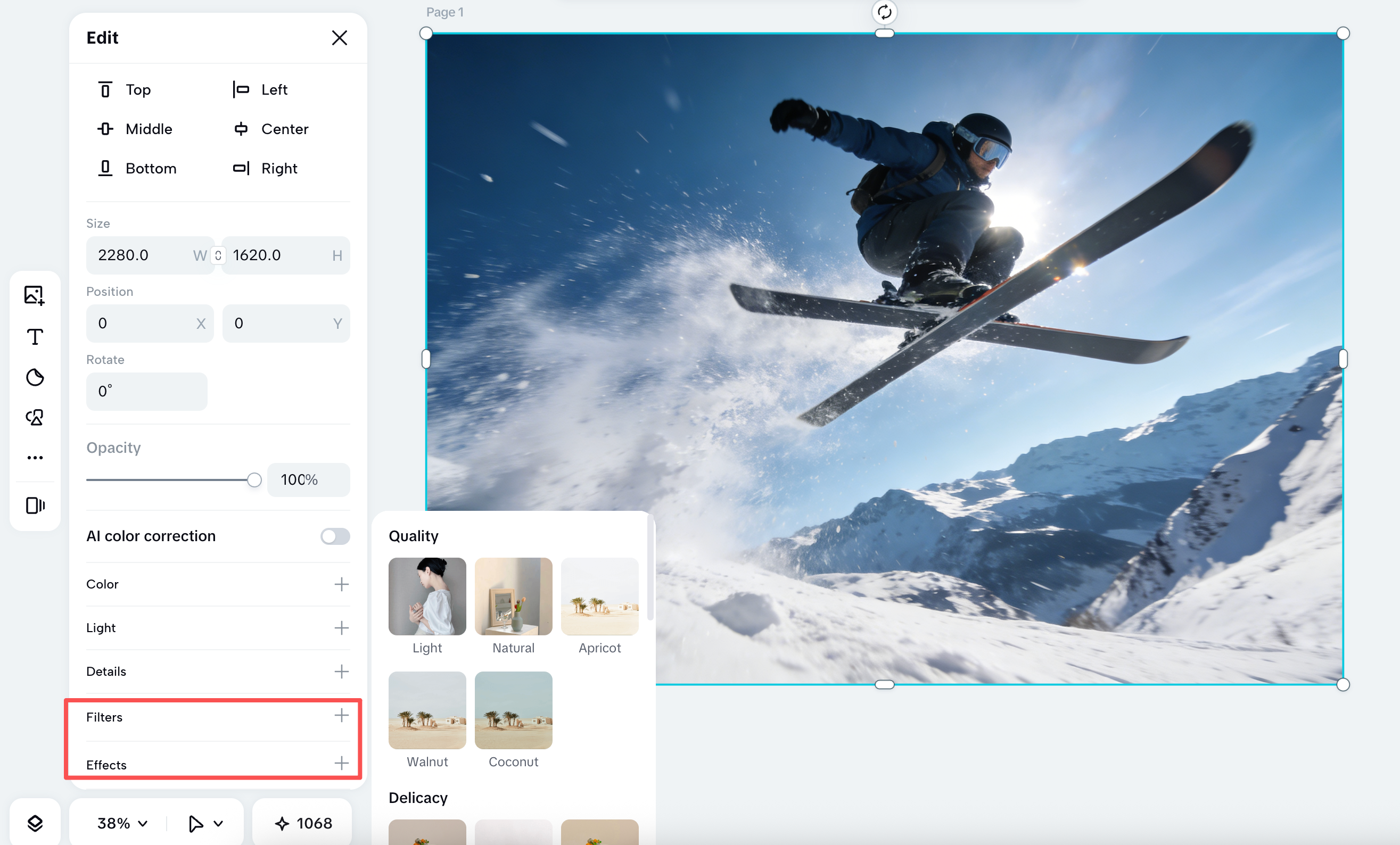This screenshot has width=1400, height=845.
Task: Expand the Color section
Action: 341,584
